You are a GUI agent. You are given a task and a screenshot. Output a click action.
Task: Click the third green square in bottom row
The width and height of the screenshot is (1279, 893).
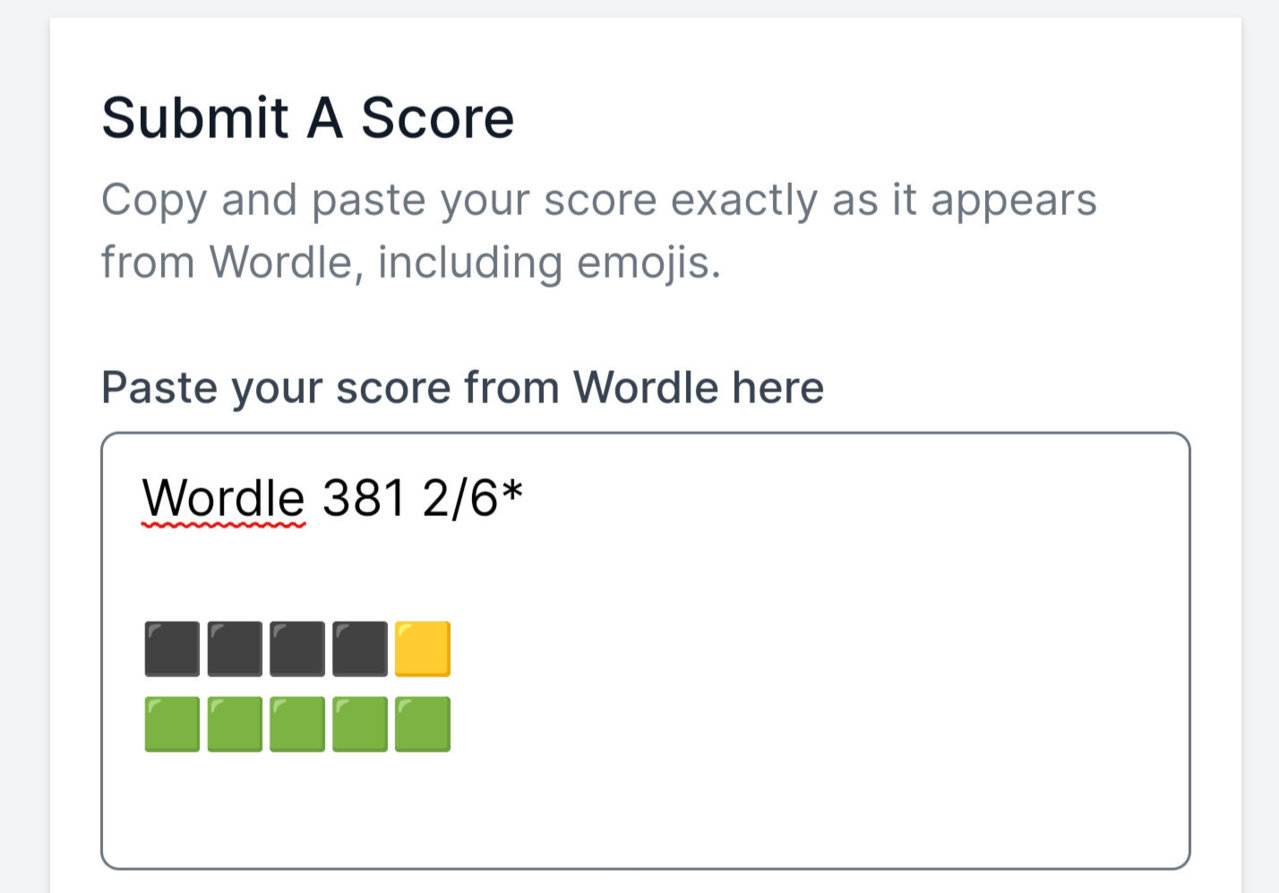(x=297, y=724)
